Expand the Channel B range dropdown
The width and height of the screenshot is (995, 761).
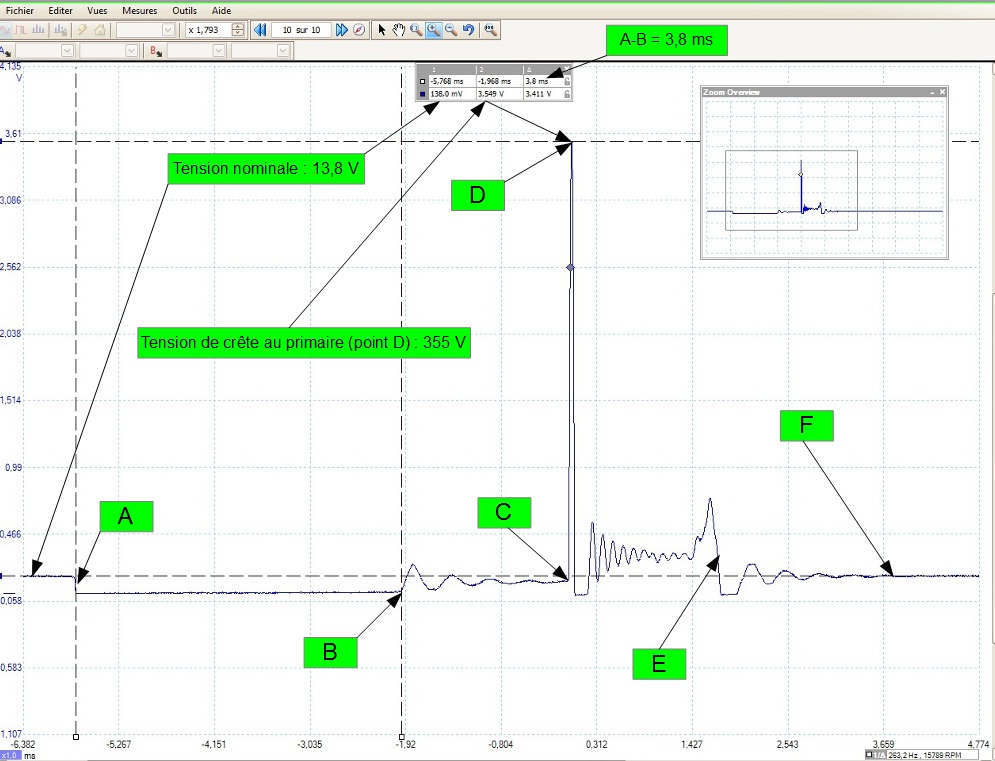click(218, 50)
